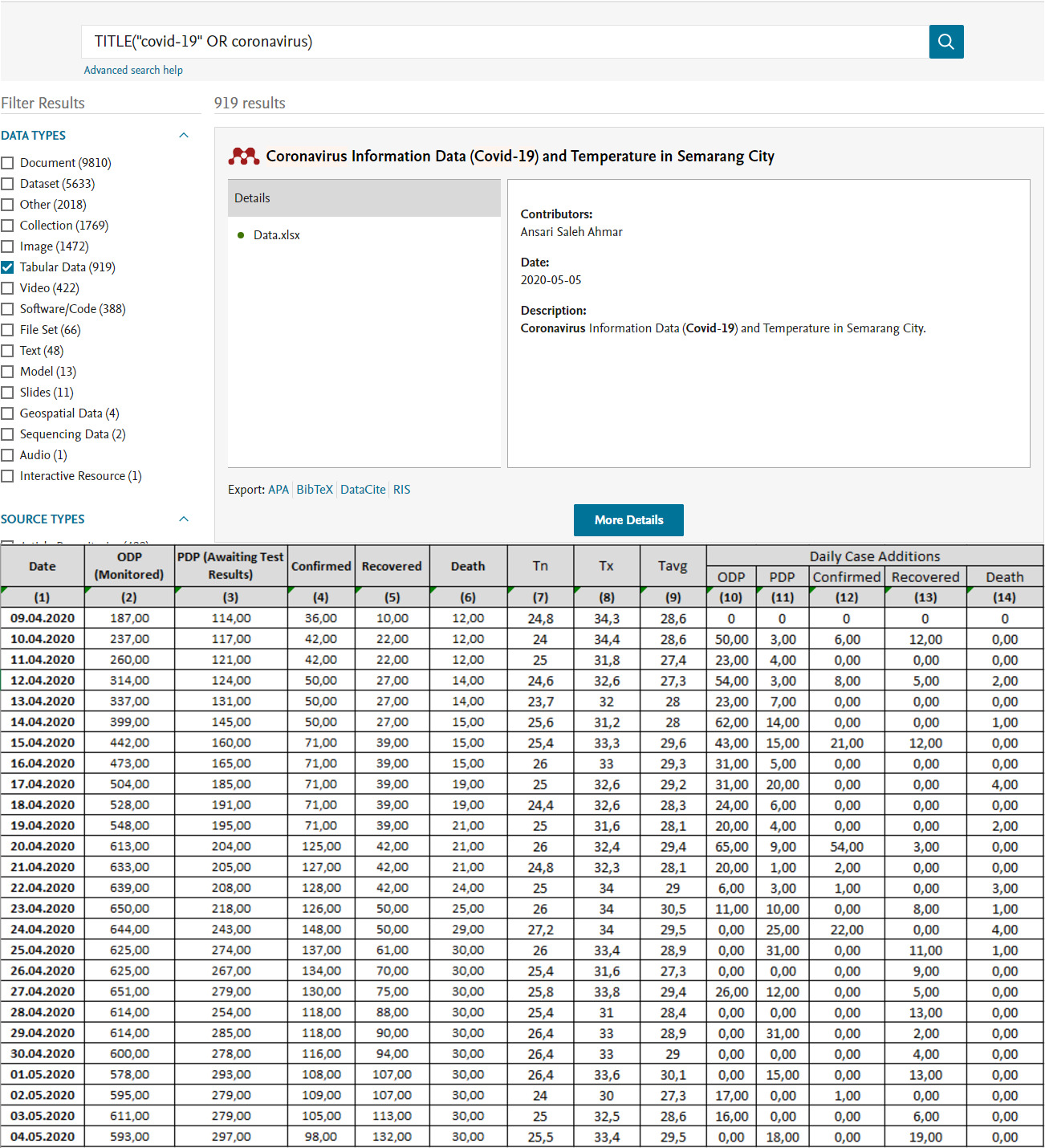Screen dimensions: 1045x1148
Task: Click the 593,00 ODP value
Action: [x=129, y=1137]
